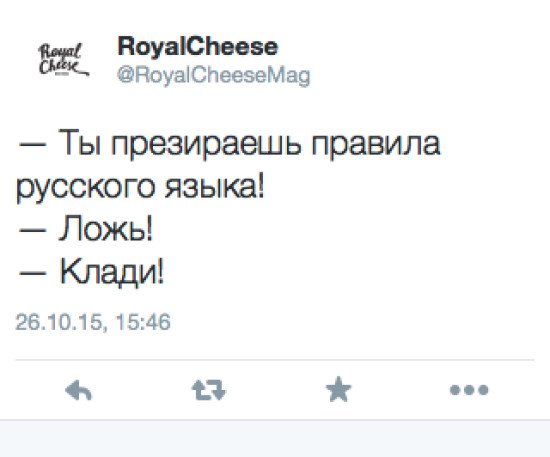Click the word "языка!" in the tweet
This screenshot has width=550, height=457.
214,187
